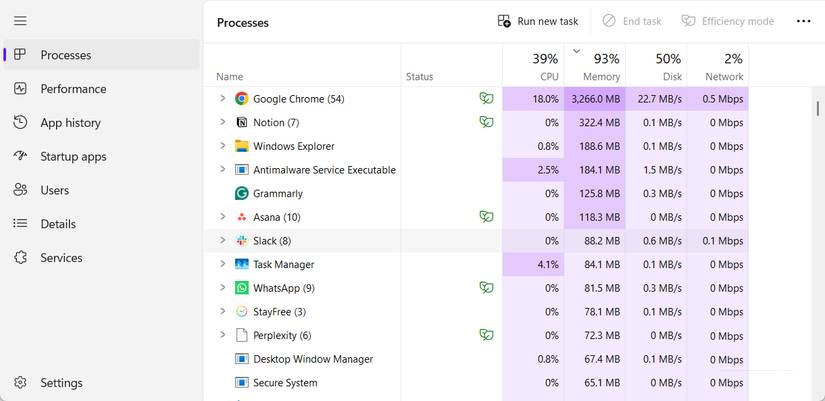Open the Services page
Image resolution: width=825 pixels, height=401 pixels.
(102, 258)
